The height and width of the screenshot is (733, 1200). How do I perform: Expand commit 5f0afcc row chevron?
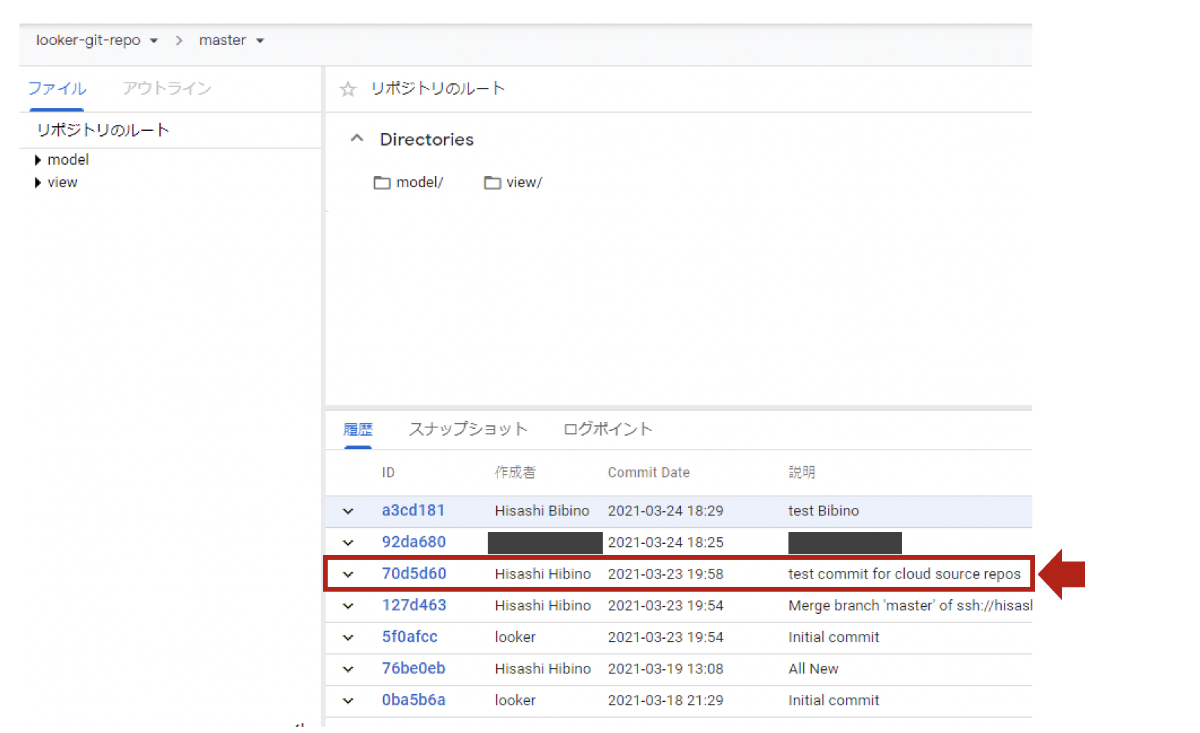348,638
